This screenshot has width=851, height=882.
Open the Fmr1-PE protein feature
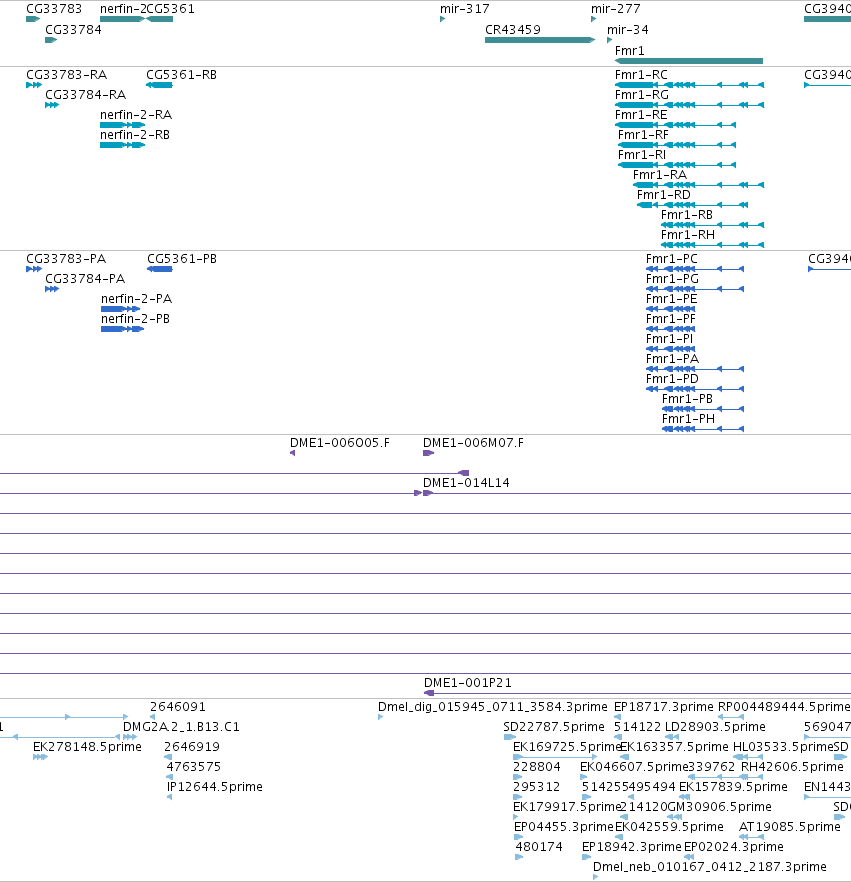[x=670, y=309]
